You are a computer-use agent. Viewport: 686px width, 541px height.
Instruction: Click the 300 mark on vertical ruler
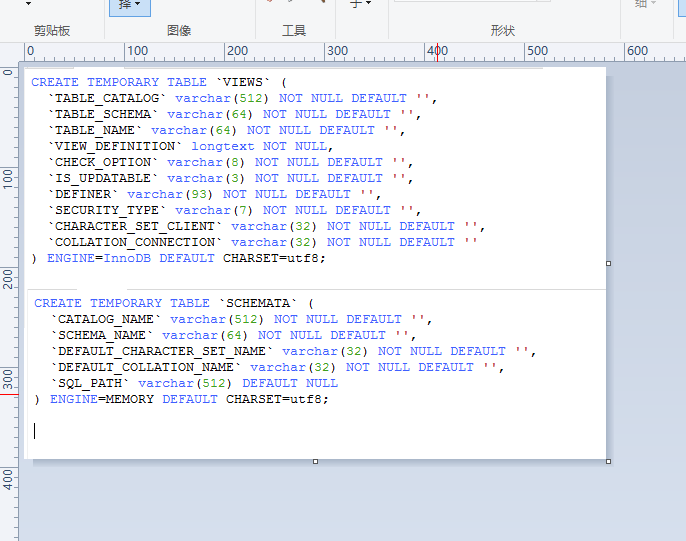pyautogui.click(x=9, y=379)
